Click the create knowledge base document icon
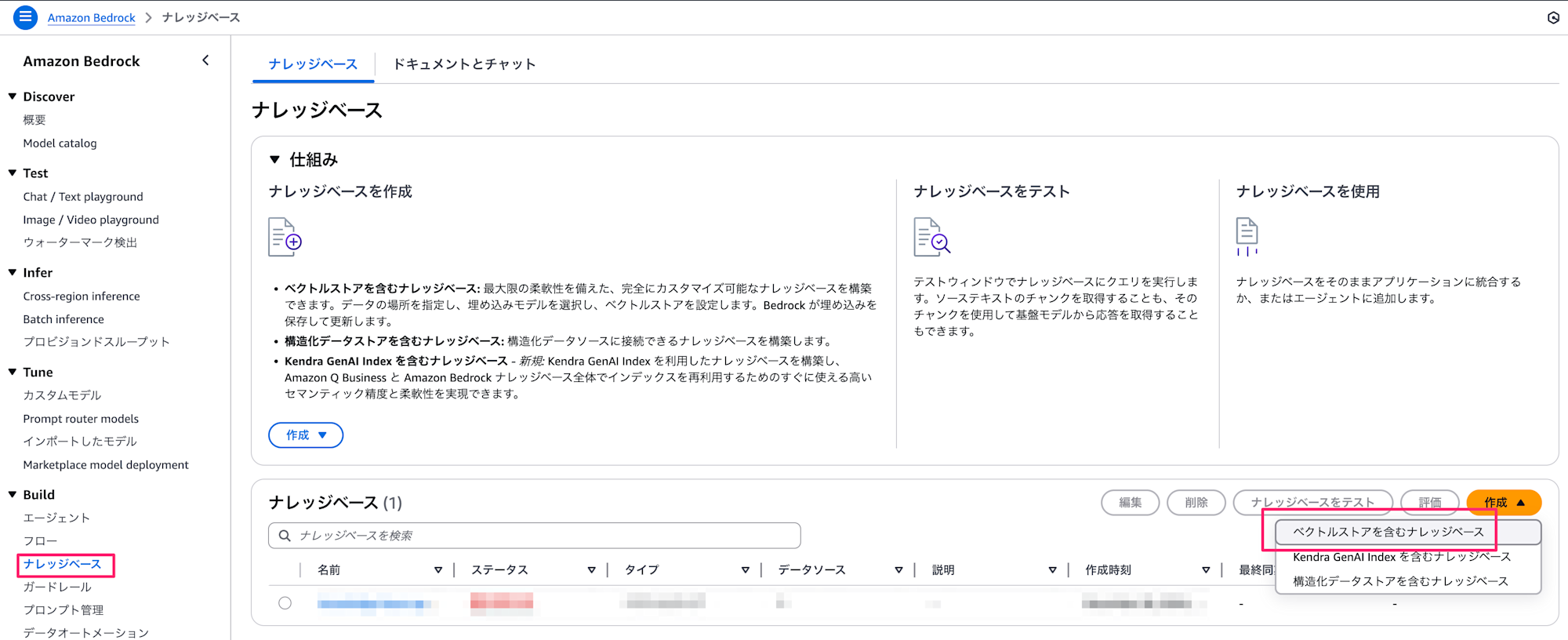The height and width of the screenshot is (640, 1568). pyautogui.click(x=285, y=237)
